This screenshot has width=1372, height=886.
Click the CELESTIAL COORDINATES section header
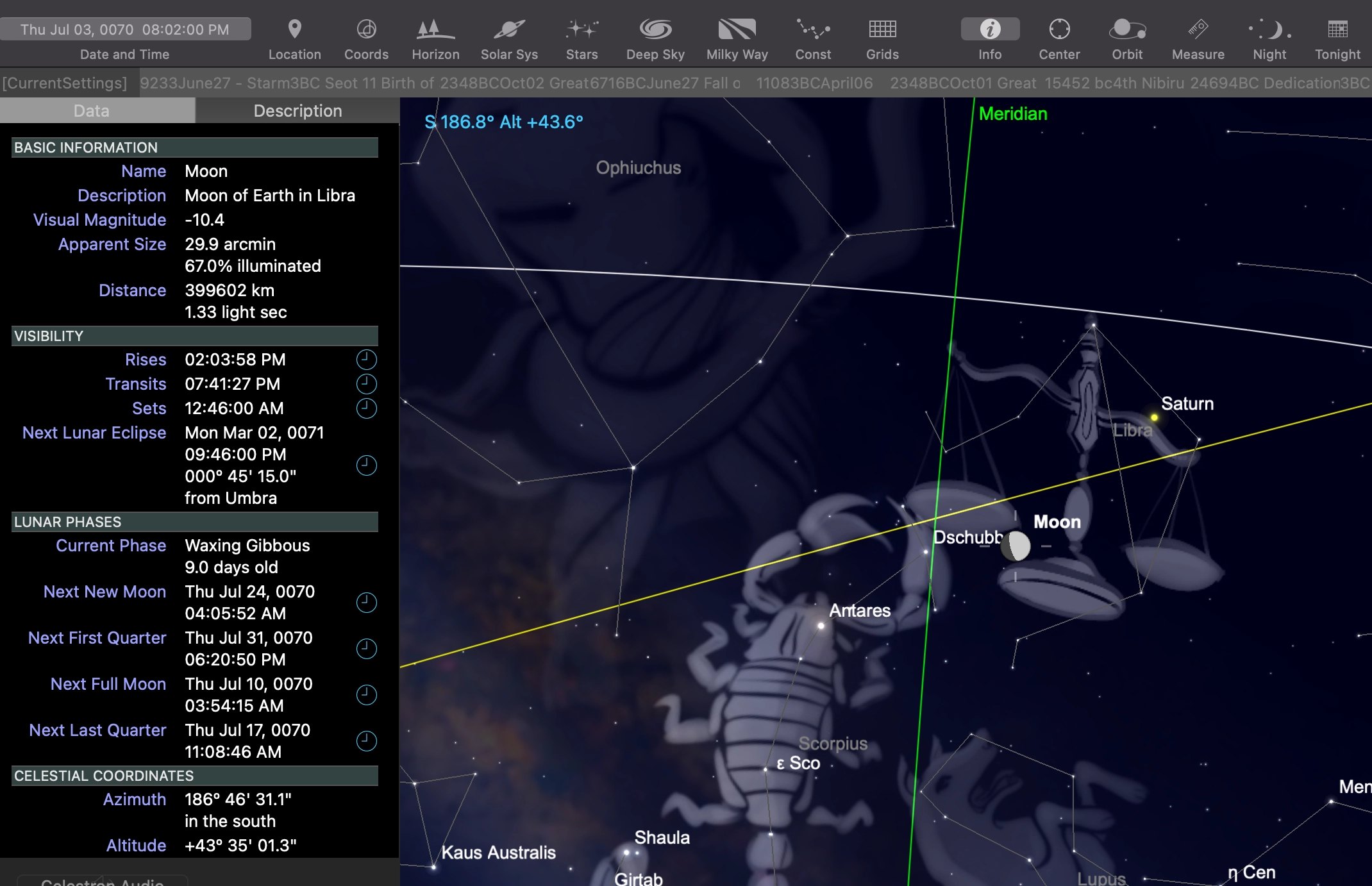click(x=195, y=776)
